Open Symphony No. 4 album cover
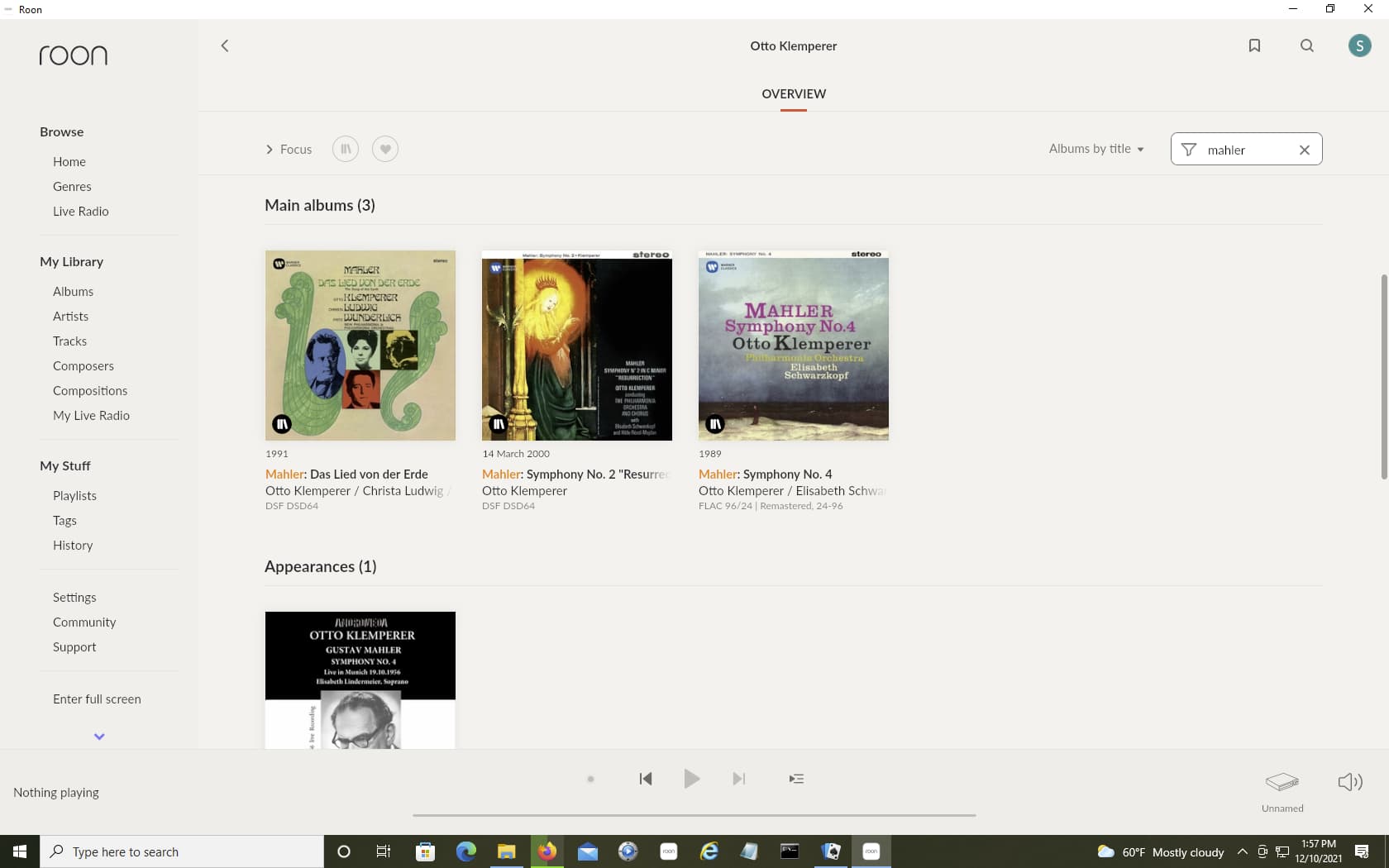This screenshot has width=1389, height=868. click(794, 346)
